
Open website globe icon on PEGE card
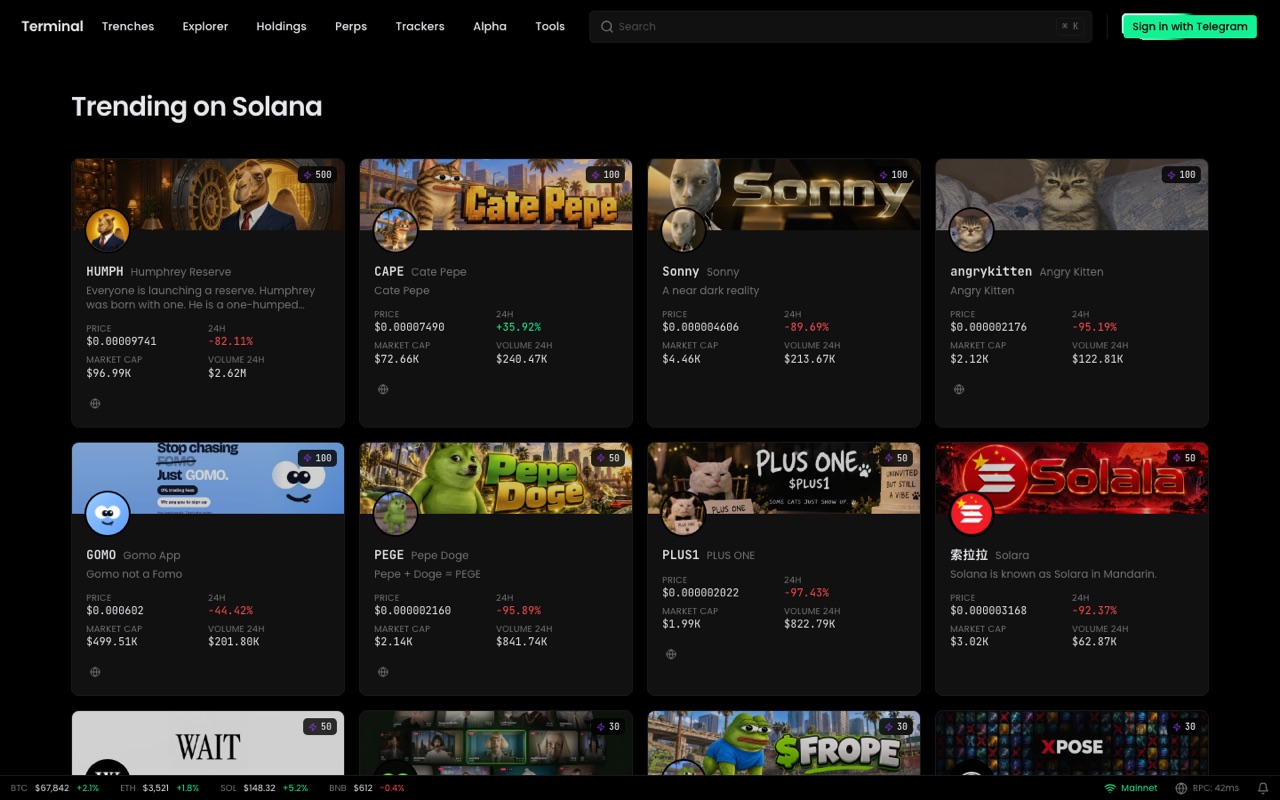pos(383,672)
